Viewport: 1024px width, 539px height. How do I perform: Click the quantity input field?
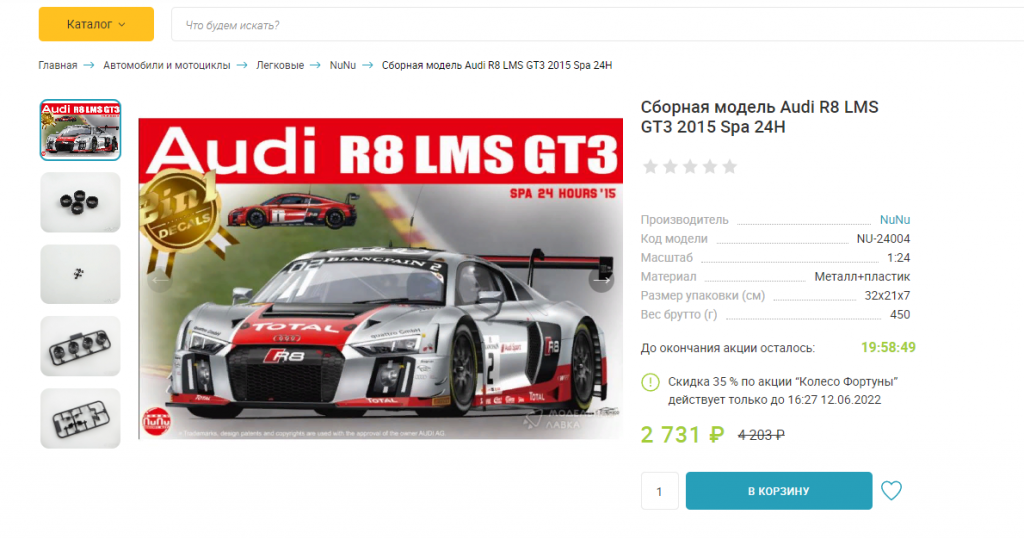(x=660, y=491)
